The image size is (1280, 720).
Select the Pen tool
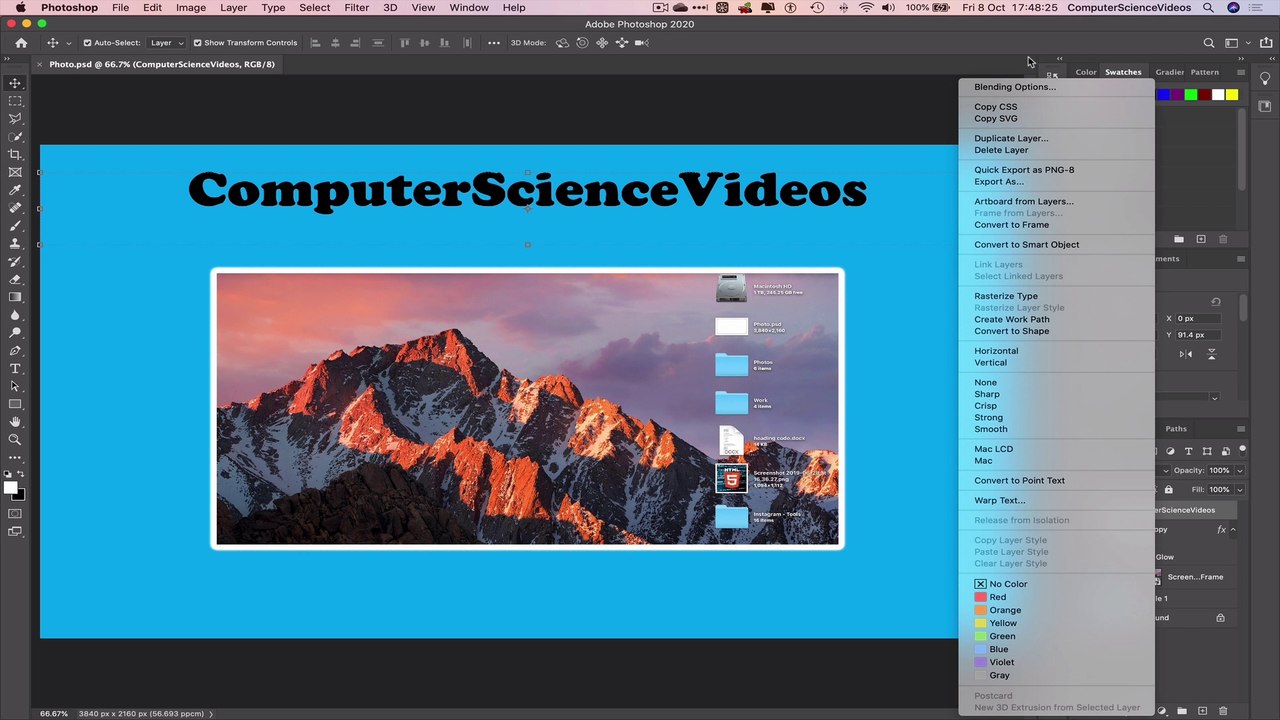tap(15, 351)
